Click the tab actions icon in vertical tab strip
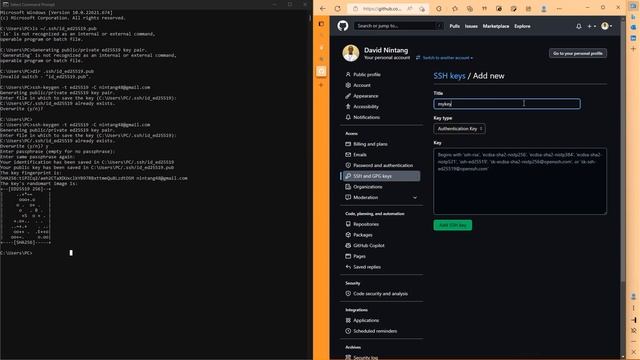Screen dimensions: 640x360 [x=321, y=24]
